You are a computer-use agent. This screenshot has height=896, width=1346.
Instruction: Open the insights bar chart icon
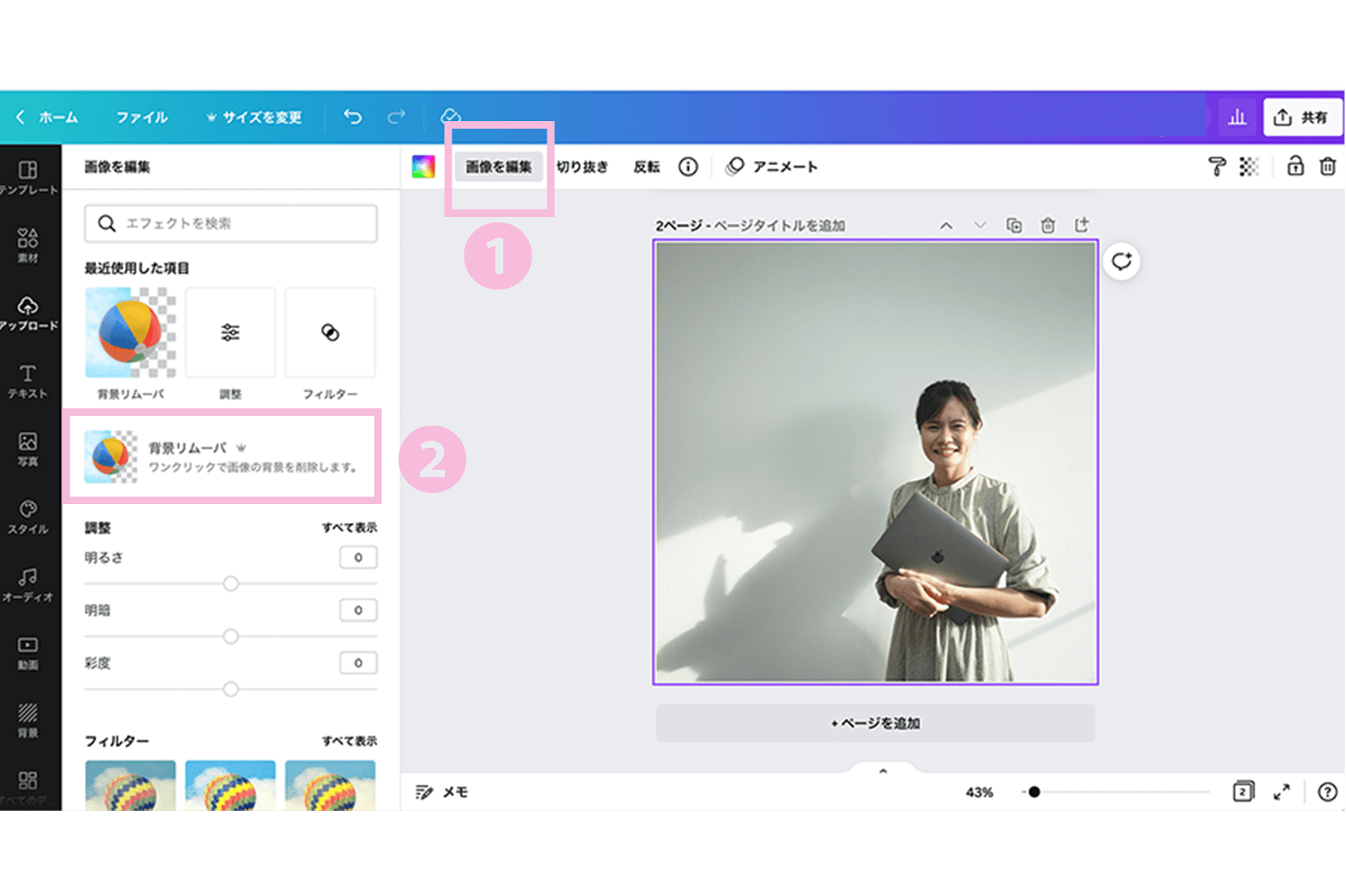pyautogui.click(x=1237, y=117)
